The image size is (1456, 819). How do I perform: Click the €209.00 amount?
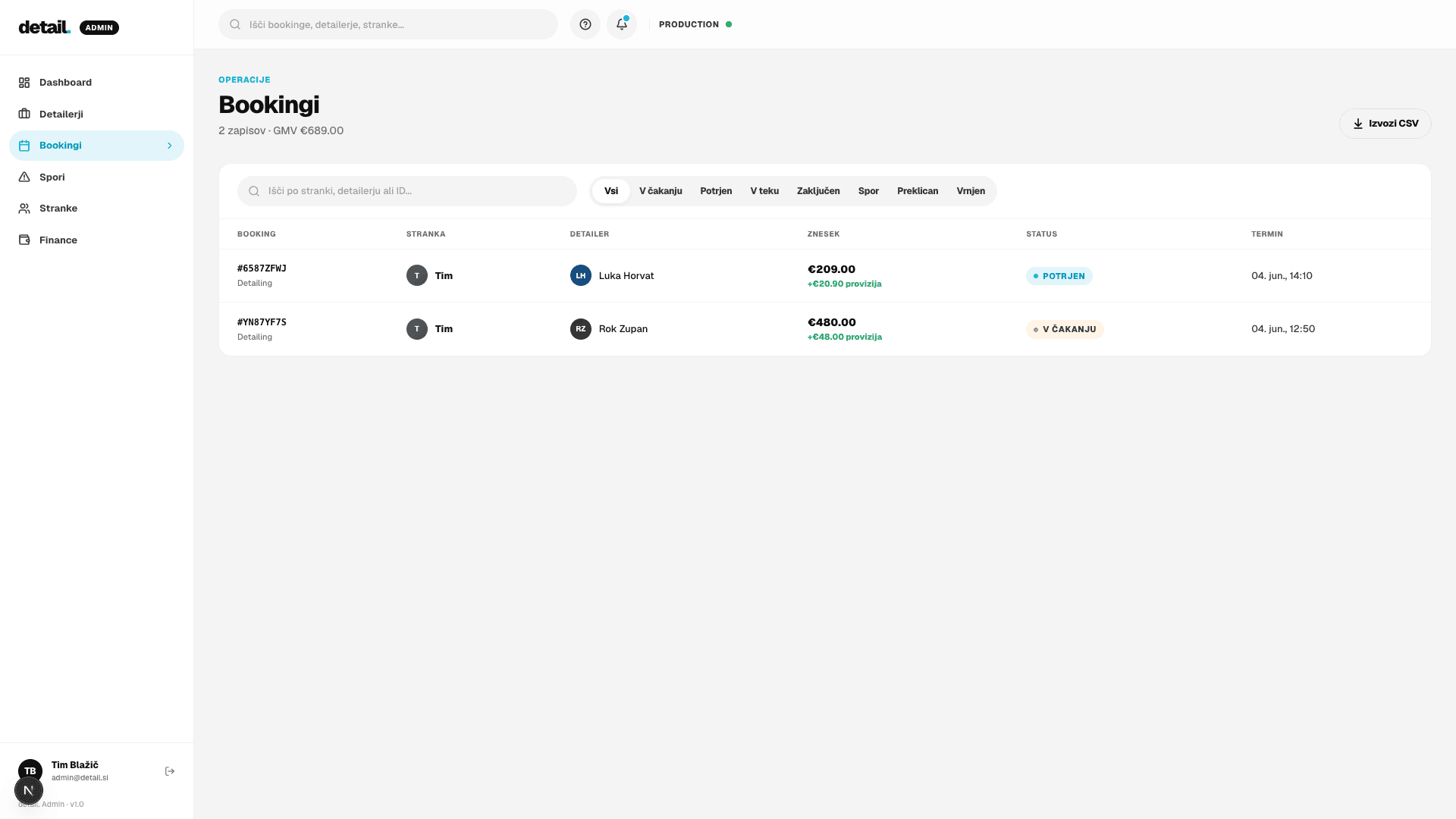[x=831, y=269]
